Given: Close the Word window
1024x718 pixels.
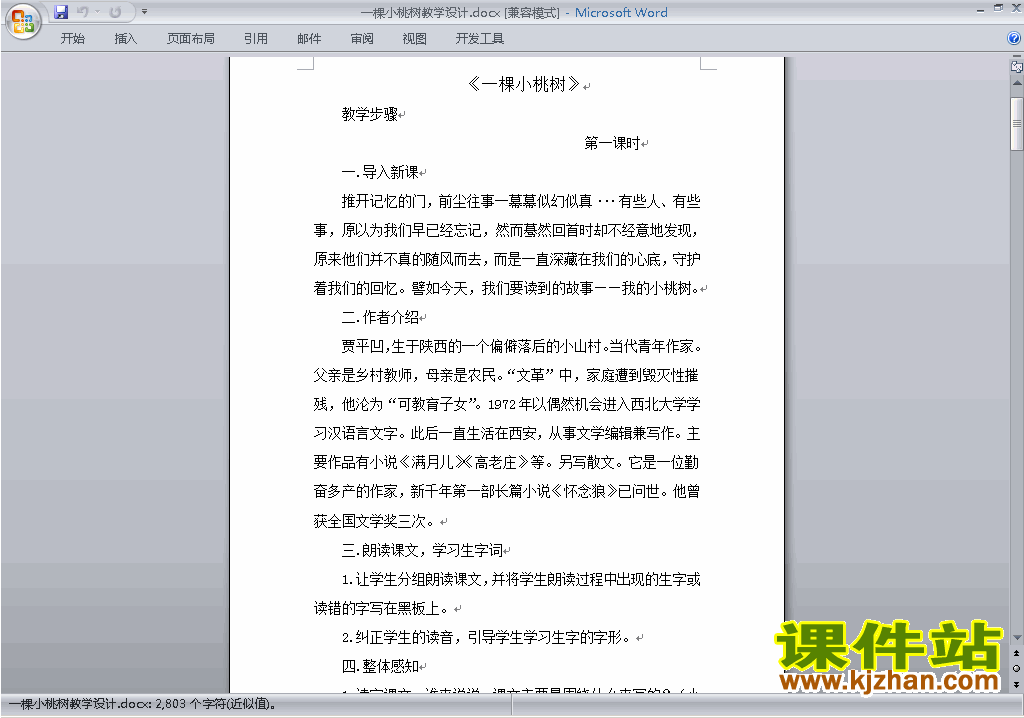Looking at the screenshot, I should (x=1016, y=8).
